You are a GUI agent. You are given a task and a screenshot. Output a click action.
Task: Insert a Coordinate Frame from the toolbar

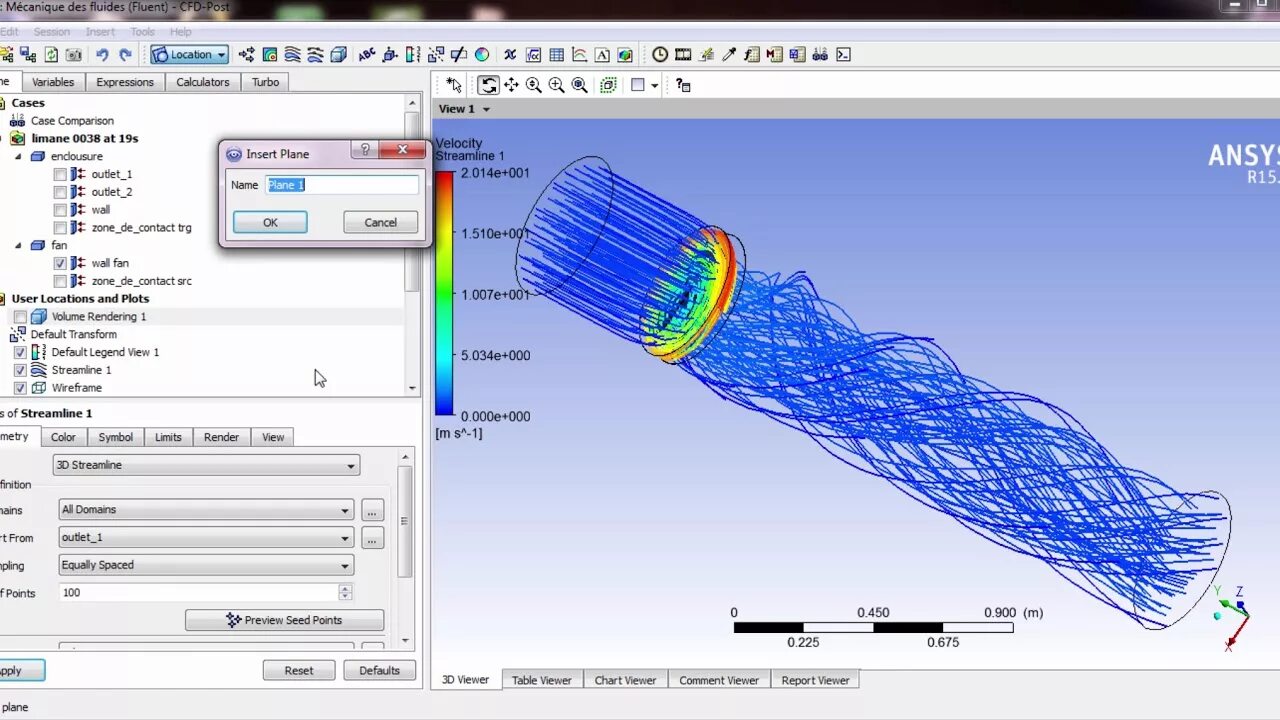coord(390,55)
